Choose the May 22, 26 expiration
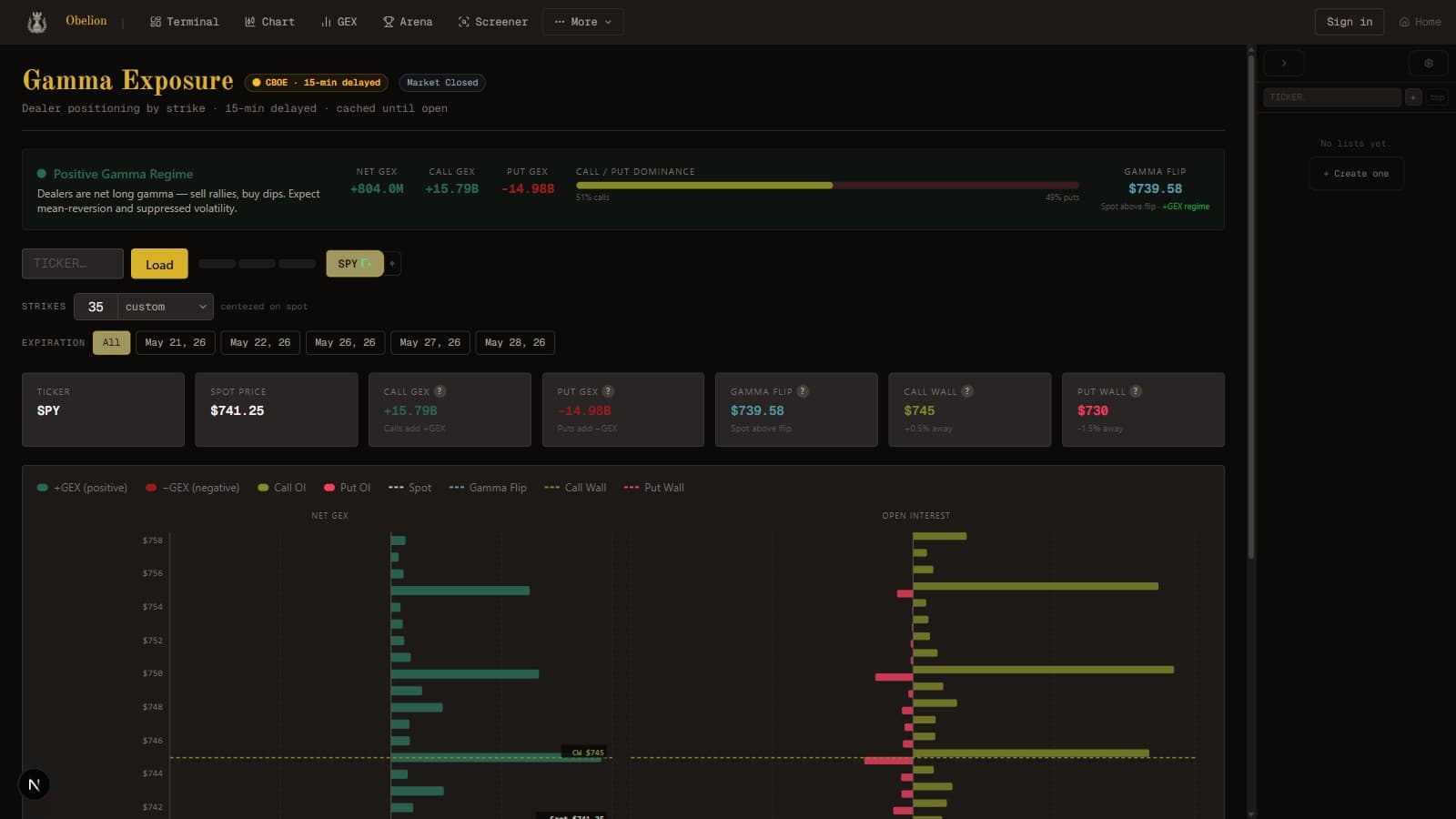 coord(260,342)
